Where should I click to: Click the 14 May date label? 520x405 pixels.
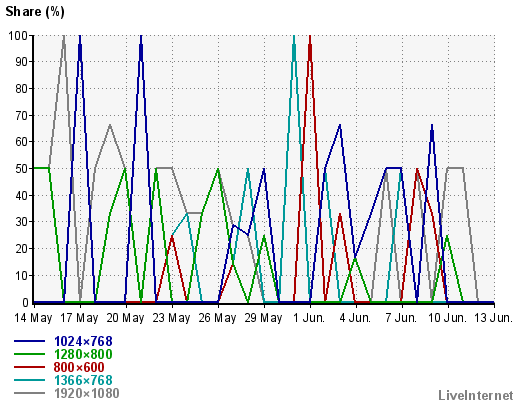[x=33, y=318]
